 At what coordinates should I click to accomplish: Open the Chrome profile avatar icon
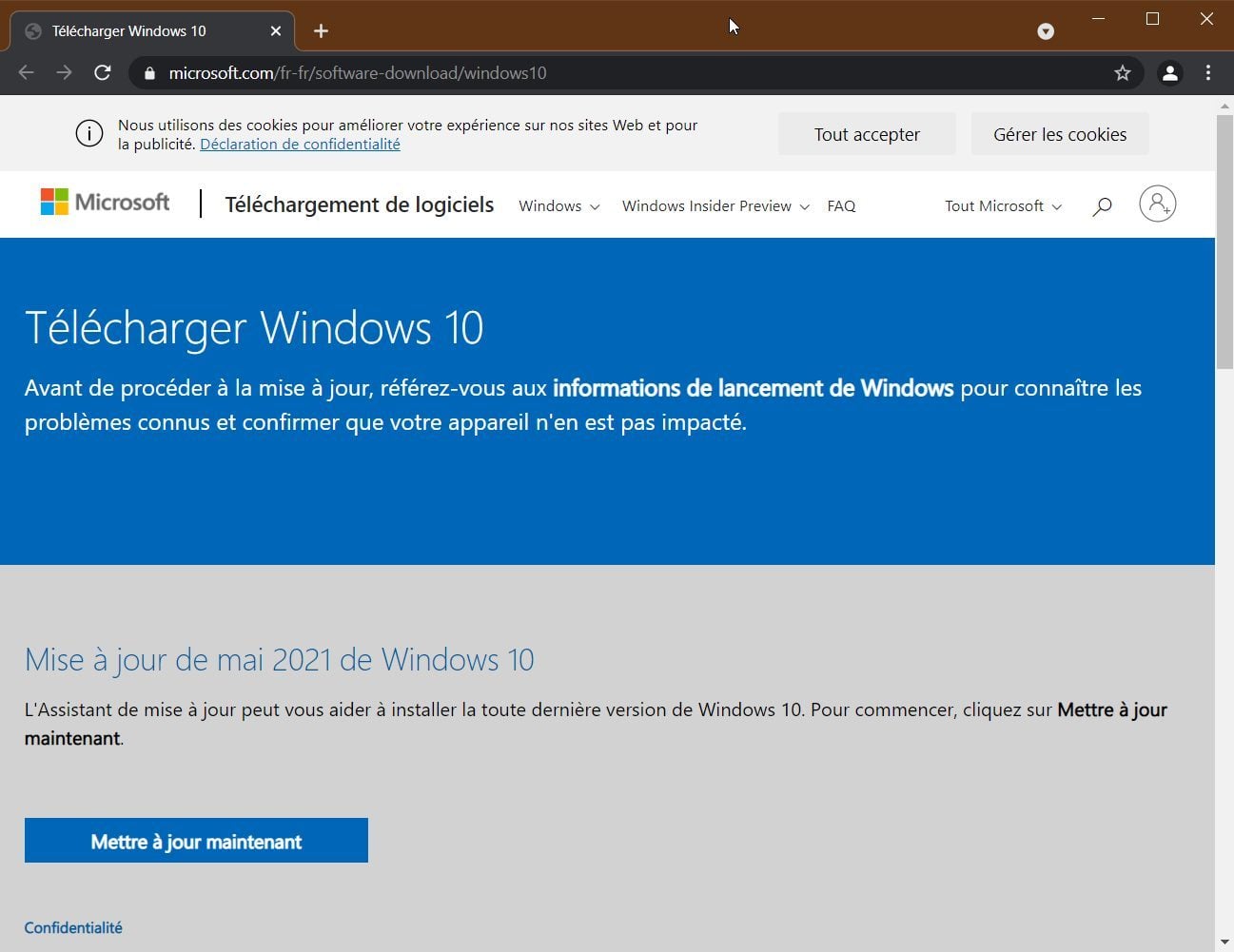(1169, 73)
